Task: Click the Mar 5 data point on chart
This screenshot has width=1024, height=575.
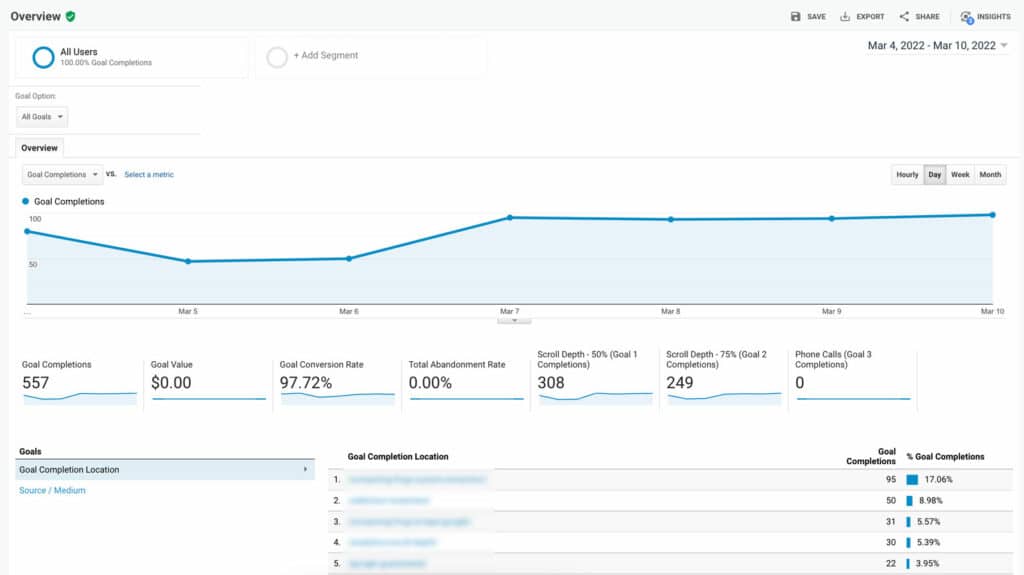Action: click(x=188, y=261)
